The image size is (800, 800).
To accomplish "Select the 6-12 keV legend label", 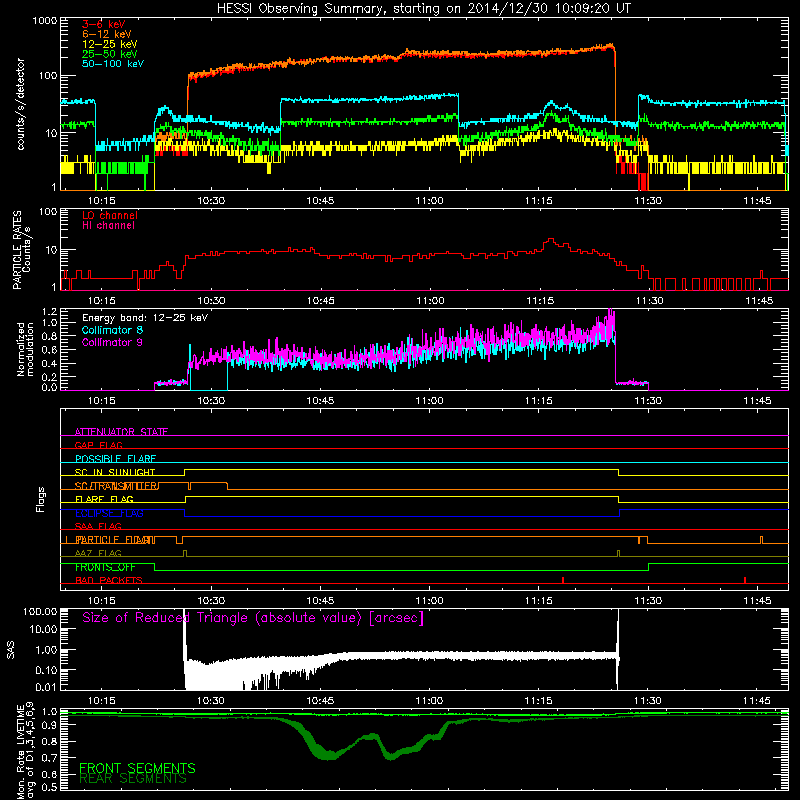I will pos(107,34).
